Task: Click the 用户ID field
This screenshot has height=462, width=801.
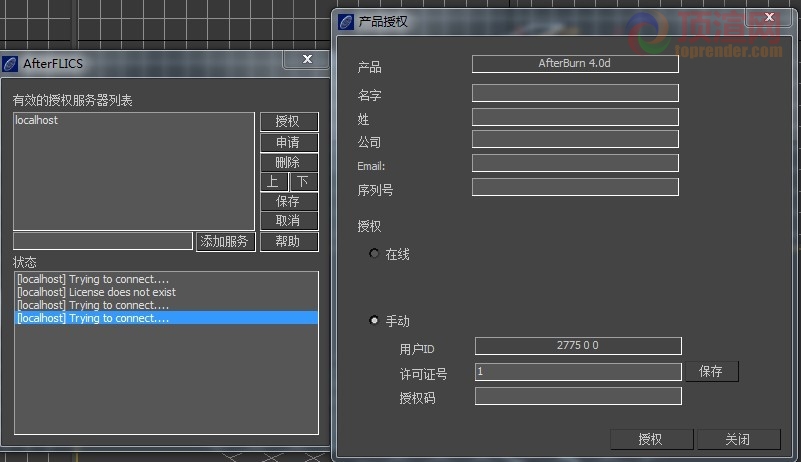Action: [x=578, y=346]
